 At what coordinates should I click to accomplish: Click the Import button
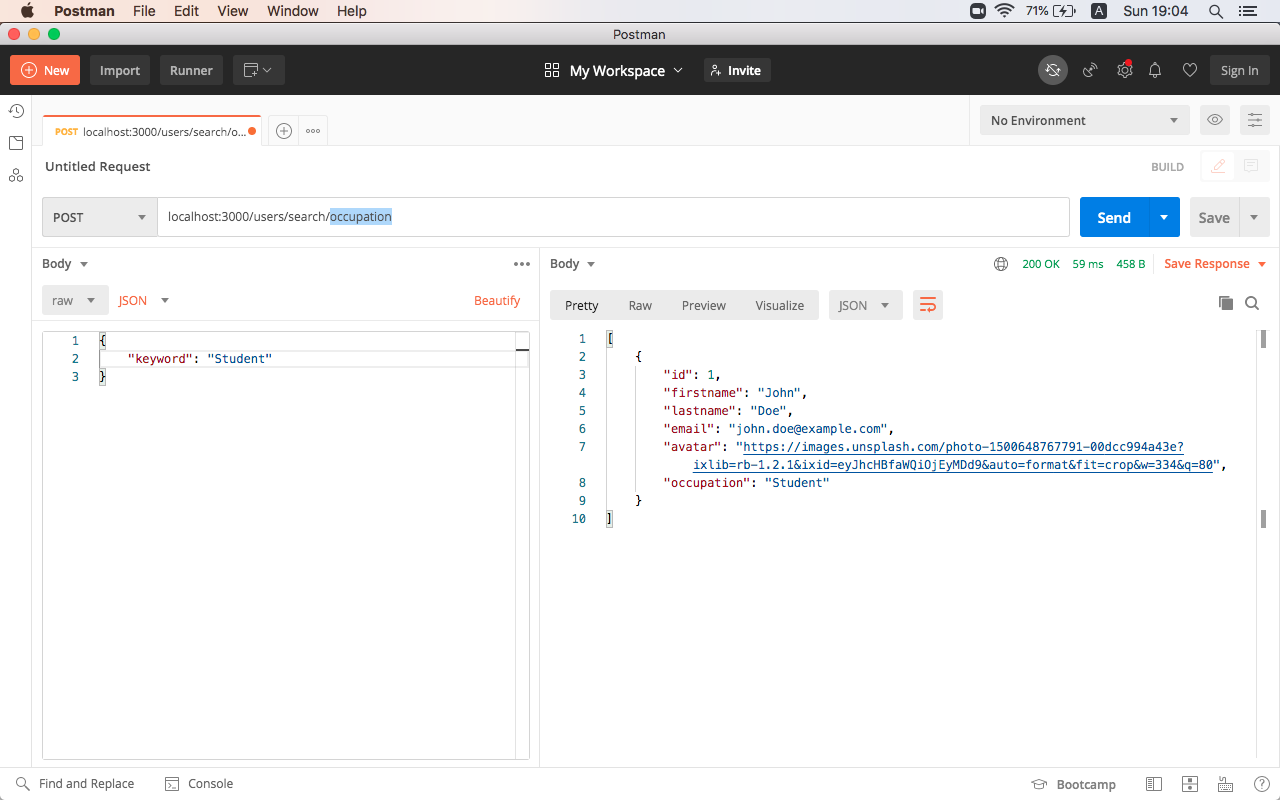[x=120, y=70]
